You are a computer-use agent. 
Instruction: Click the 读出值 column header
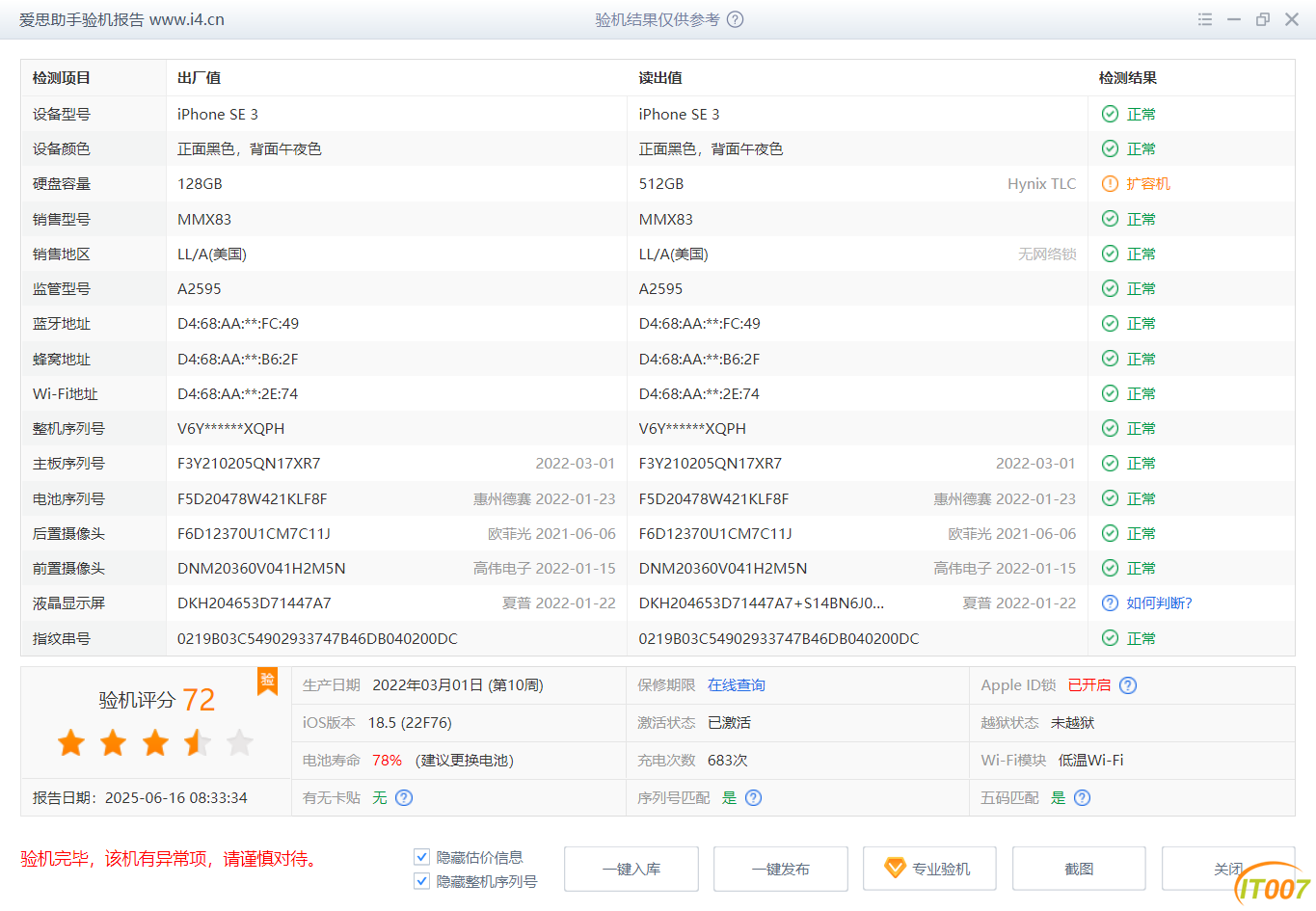(660, 78)
